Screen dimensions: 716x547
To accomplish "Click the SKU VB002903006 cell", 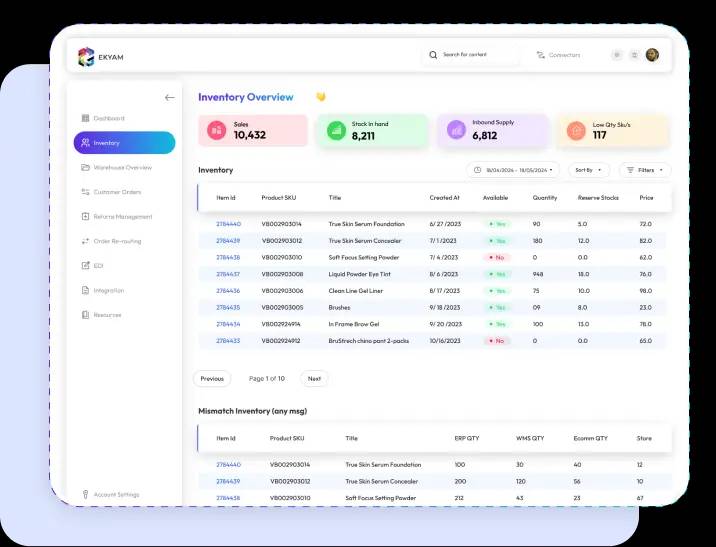I will [282, 291].
